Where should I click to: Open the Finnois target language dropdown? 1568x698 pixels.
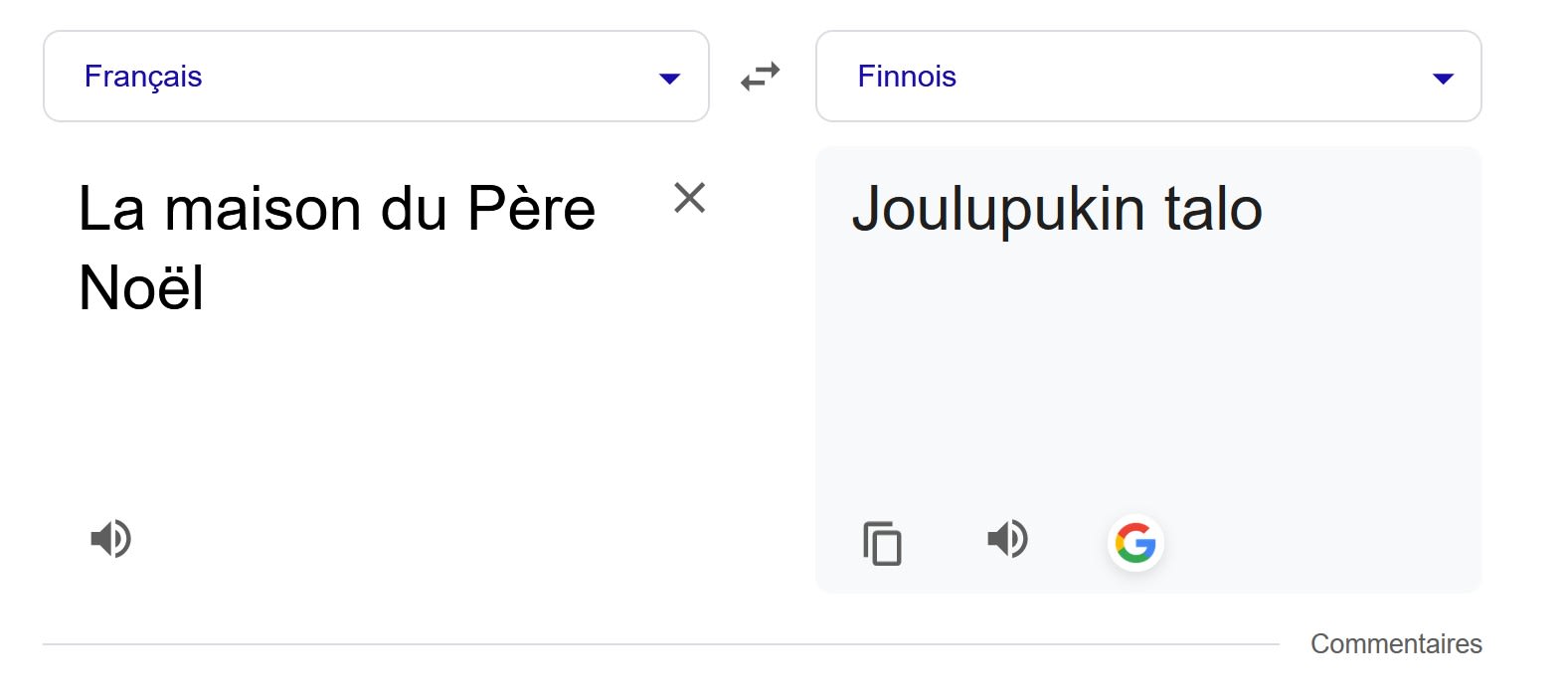pyautogui.click(x=1148, y=77)
